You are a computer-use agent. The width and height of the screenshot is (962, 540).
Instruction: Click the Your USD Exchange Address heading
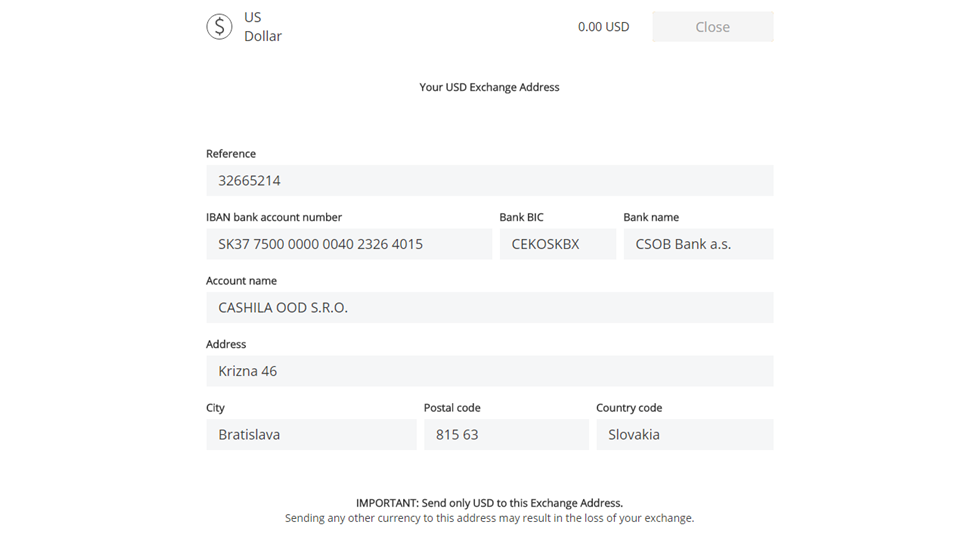(489, 87)
